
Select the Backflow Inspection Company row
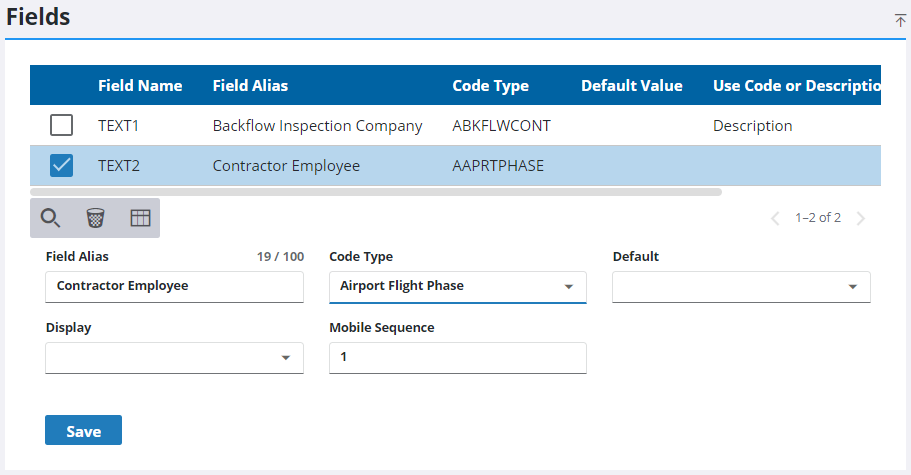click(317, 126)
